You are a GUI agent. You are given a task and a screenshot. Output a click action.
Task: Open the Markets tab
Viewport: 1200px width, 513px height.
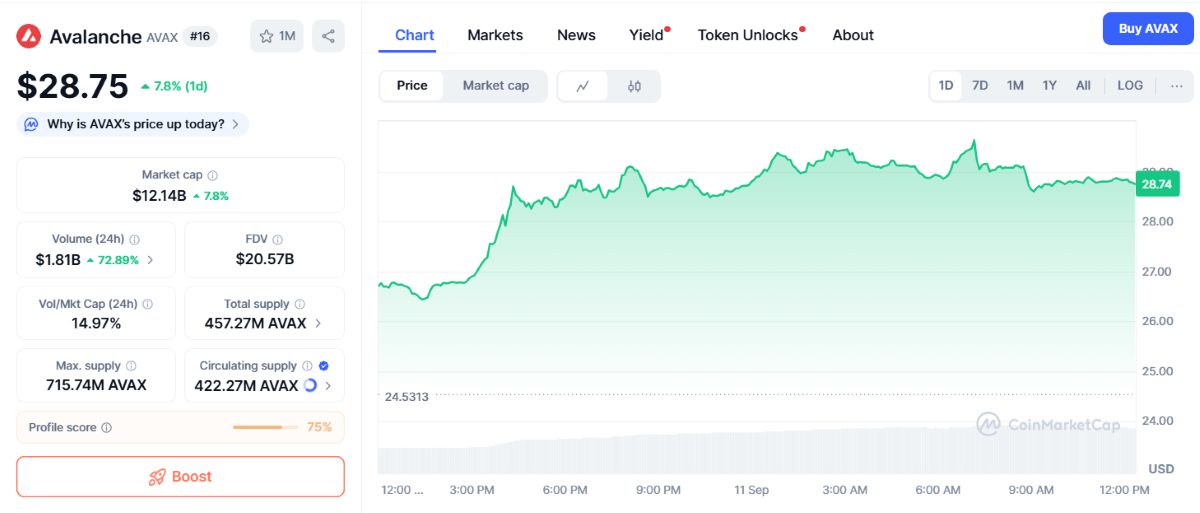(495, 35)
